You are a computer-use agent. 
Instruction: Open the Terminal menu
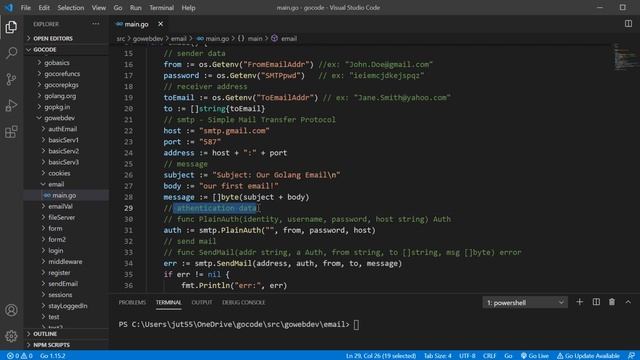point(161,8)
